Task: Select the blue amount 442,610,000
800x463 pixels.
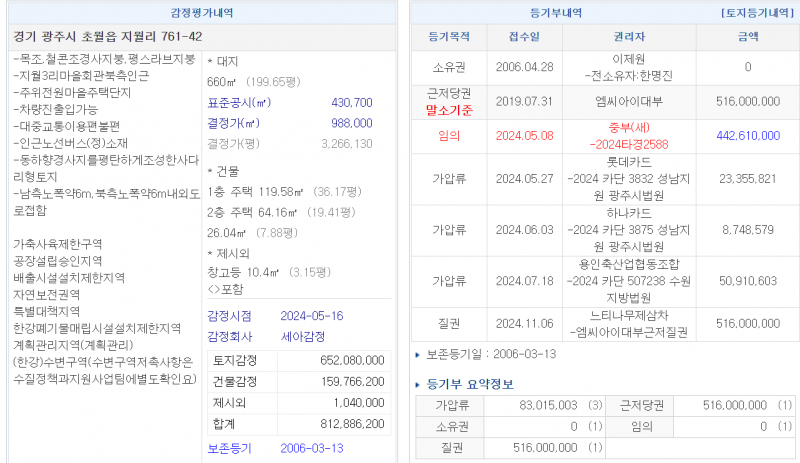Action: point(748,136)
